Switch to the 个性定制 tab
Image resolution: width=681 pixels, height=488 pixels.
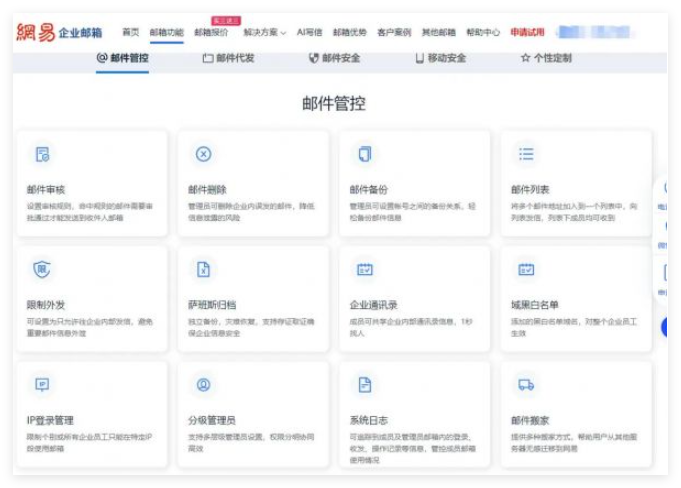click(546, 58)
